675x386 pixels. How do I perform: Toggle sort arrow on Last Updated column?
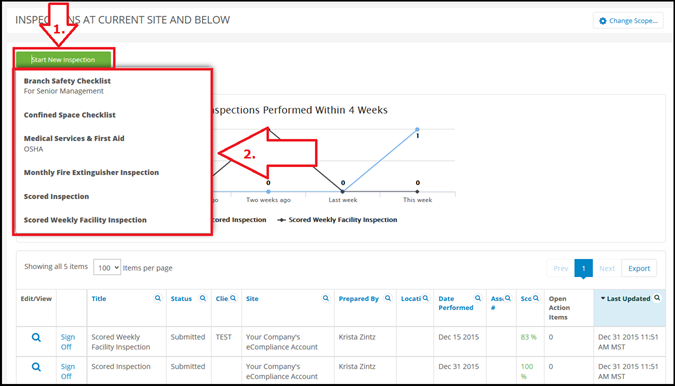603,298
